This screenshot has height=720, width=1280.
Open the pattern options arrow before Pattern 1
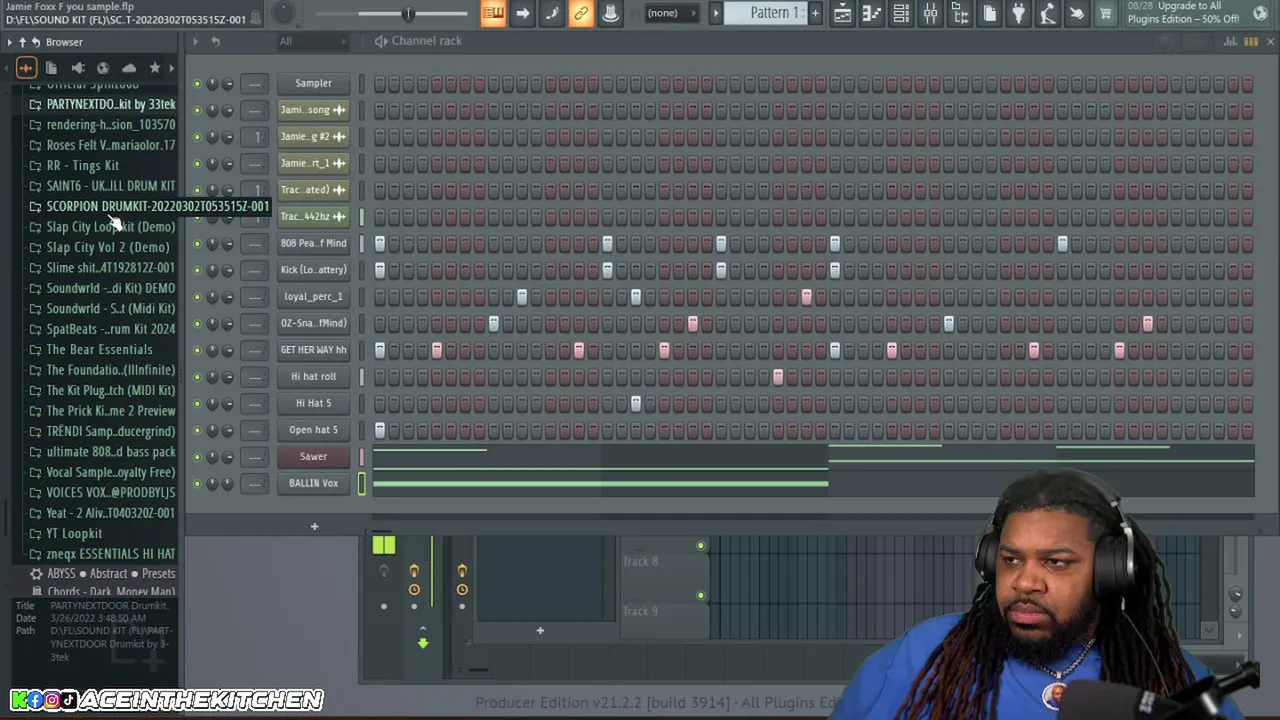pos(716,13)
